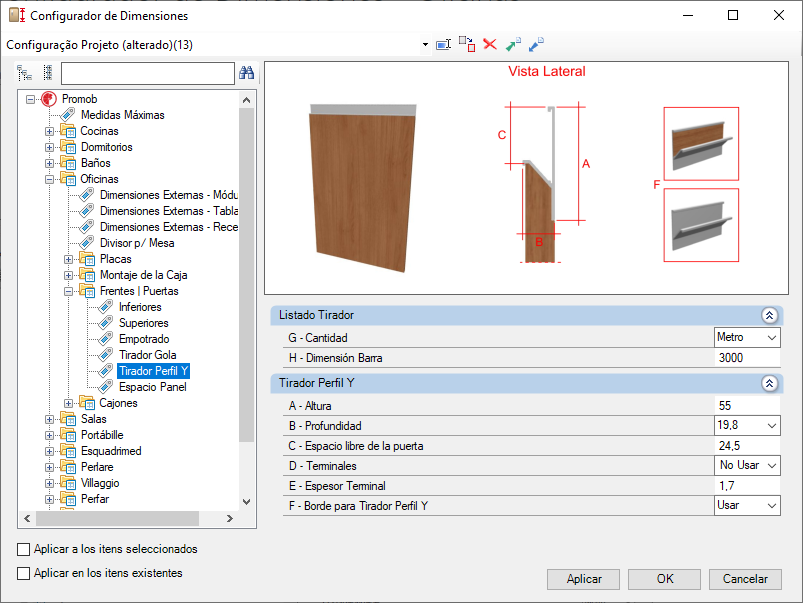
Task: Click the copy configuration icon
Action: 467,45
